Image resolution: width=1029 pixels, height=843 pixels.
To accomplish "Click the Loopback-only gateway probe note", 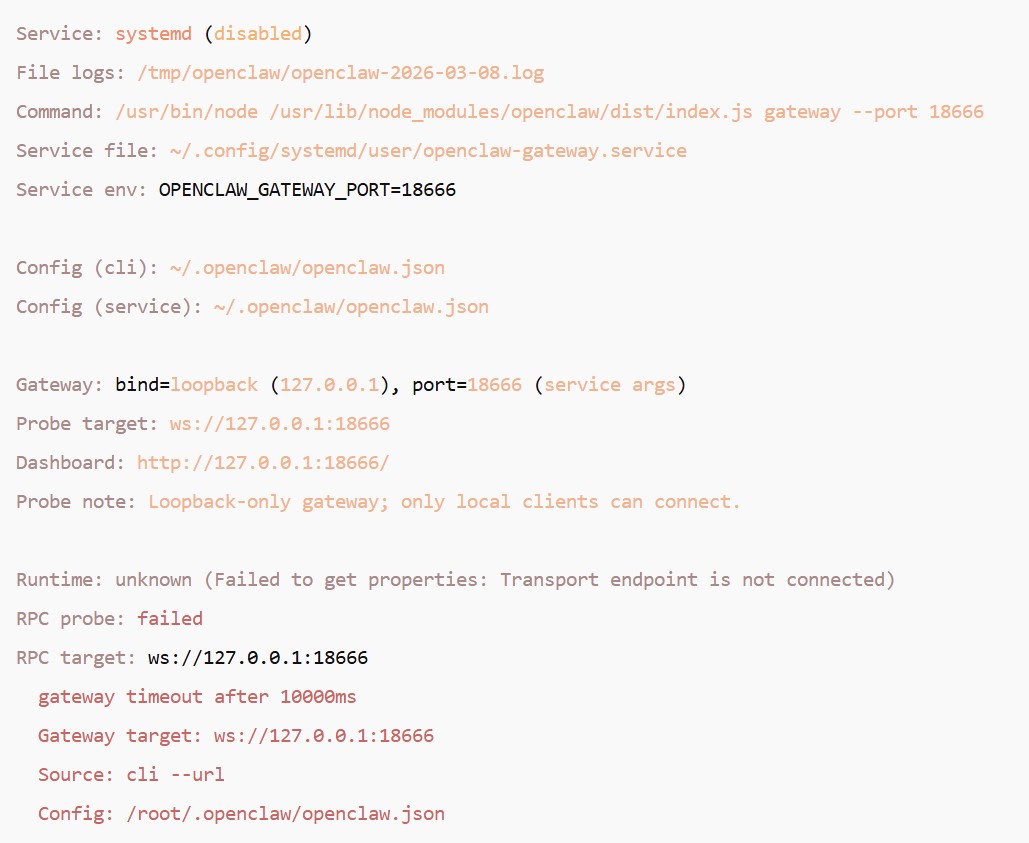I will [444, 502].
